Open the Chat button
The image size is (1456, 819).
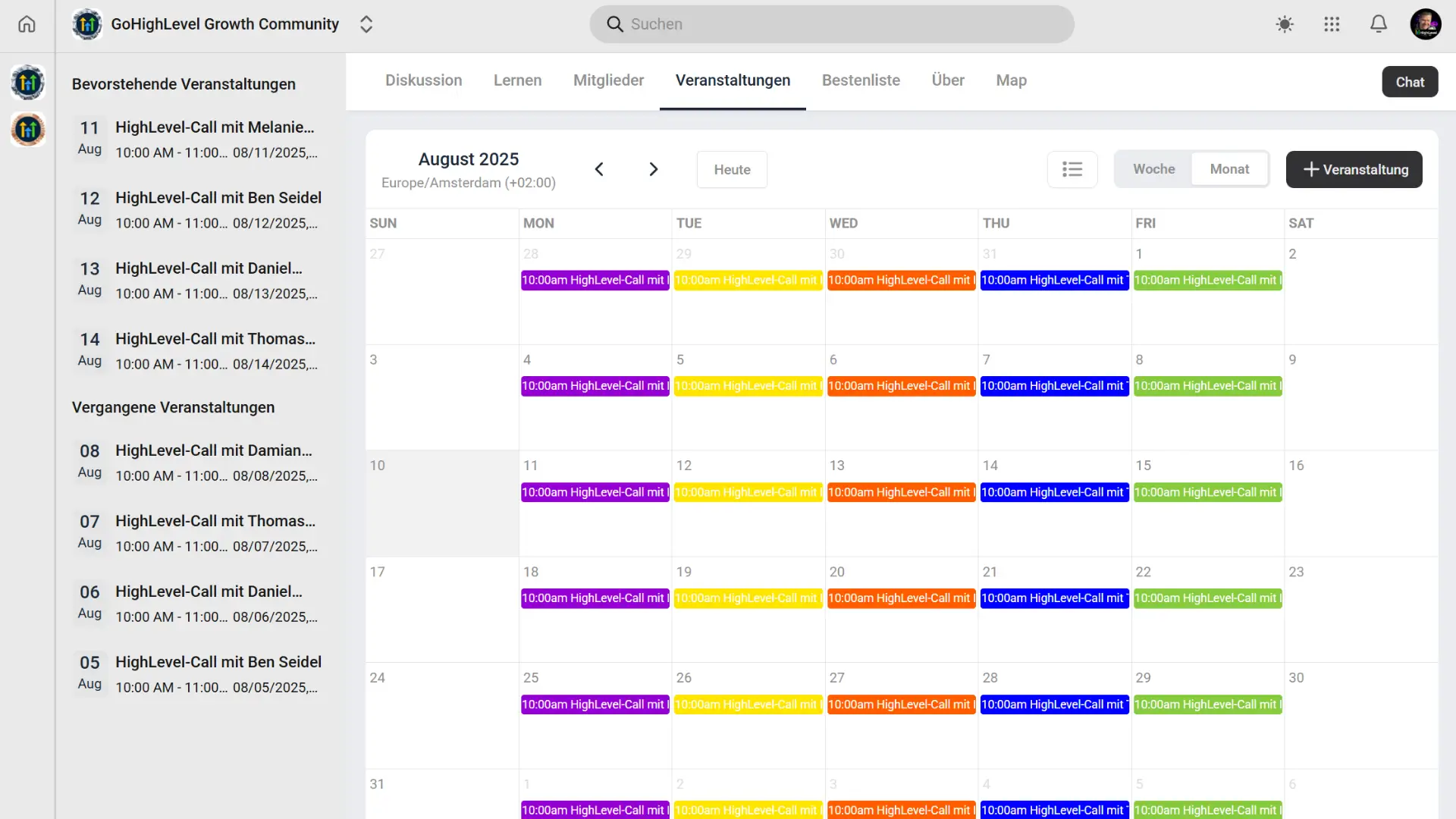tap(1410, 82)
